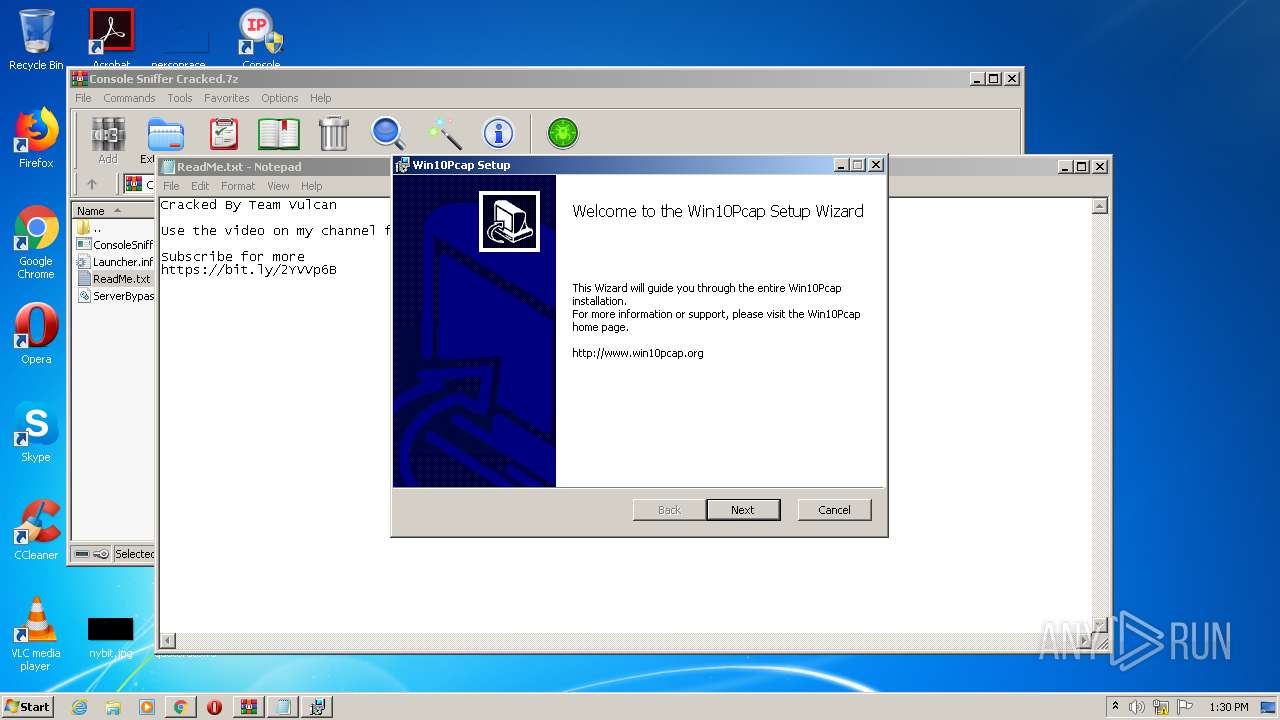The image size is (1280, 720).
Task: Switch to Notepad in the taskbar
Action: pos(282,707)
